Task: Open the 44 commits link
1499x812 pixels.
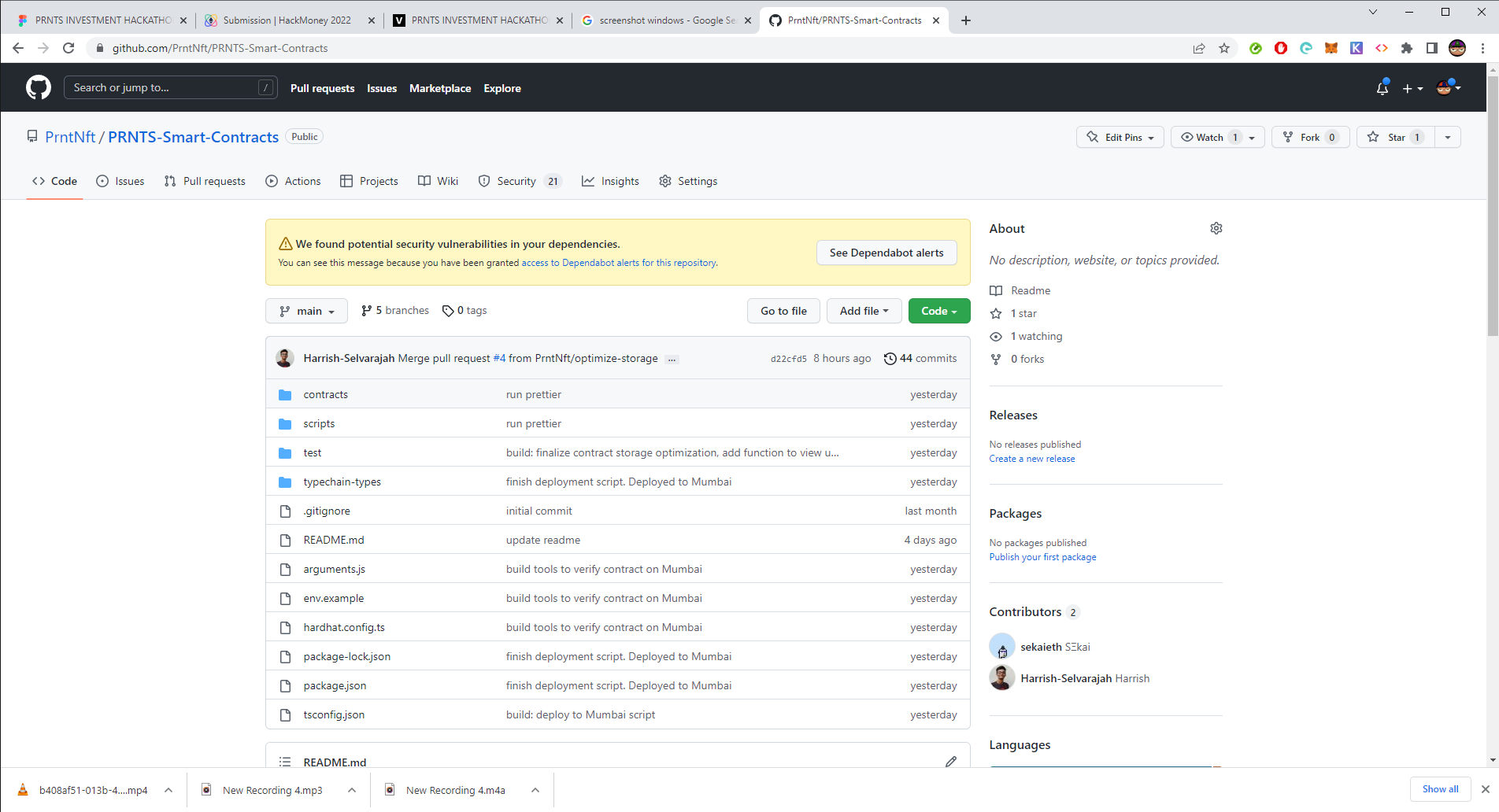Action: [921, 358]
